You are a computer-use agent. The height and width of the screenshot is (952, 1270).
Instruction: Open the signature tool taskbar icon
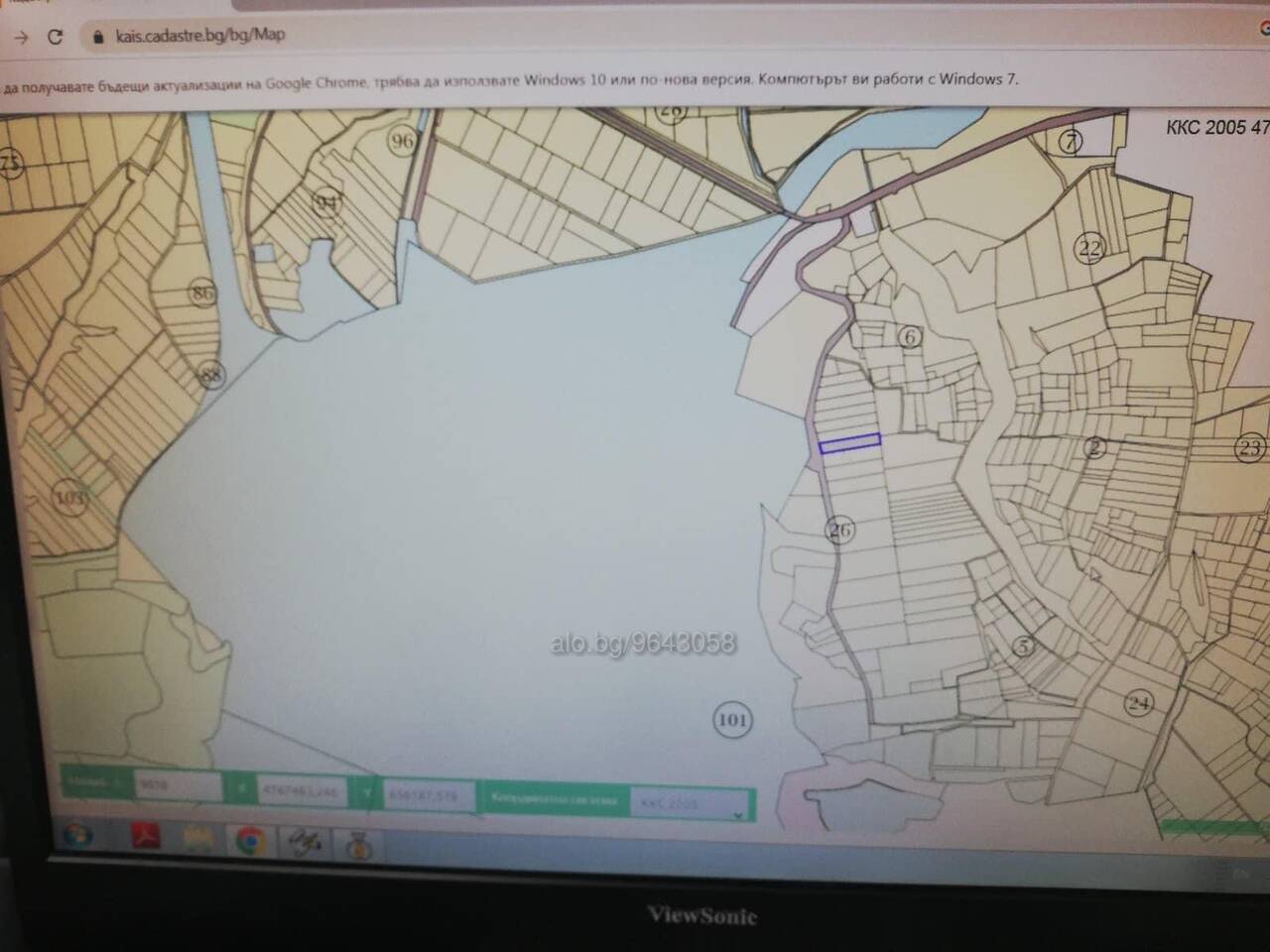tap(304, 842)
